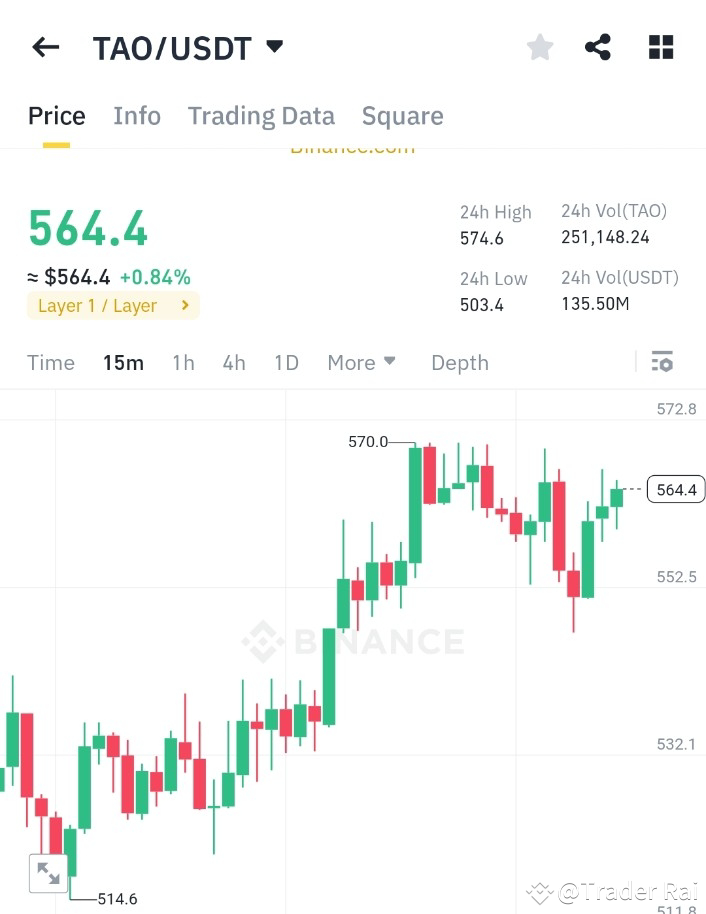
Task: Star TAO/USDT as a favorite
Action: [539, 46]
